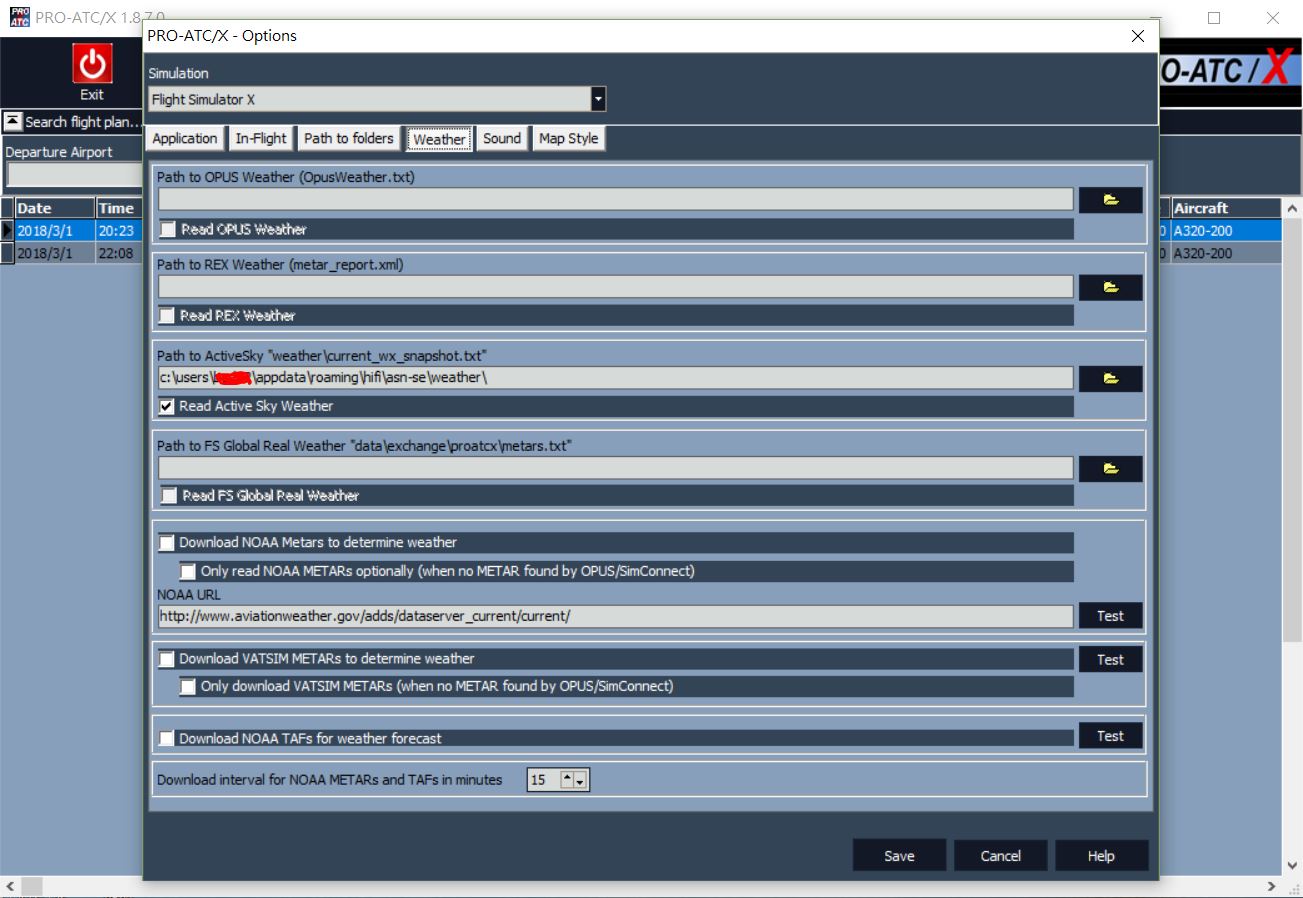The width and height of the screenshot is (1303, 898).
Task: Browse for REX Weather path folder
Action: click(1110, 288)
